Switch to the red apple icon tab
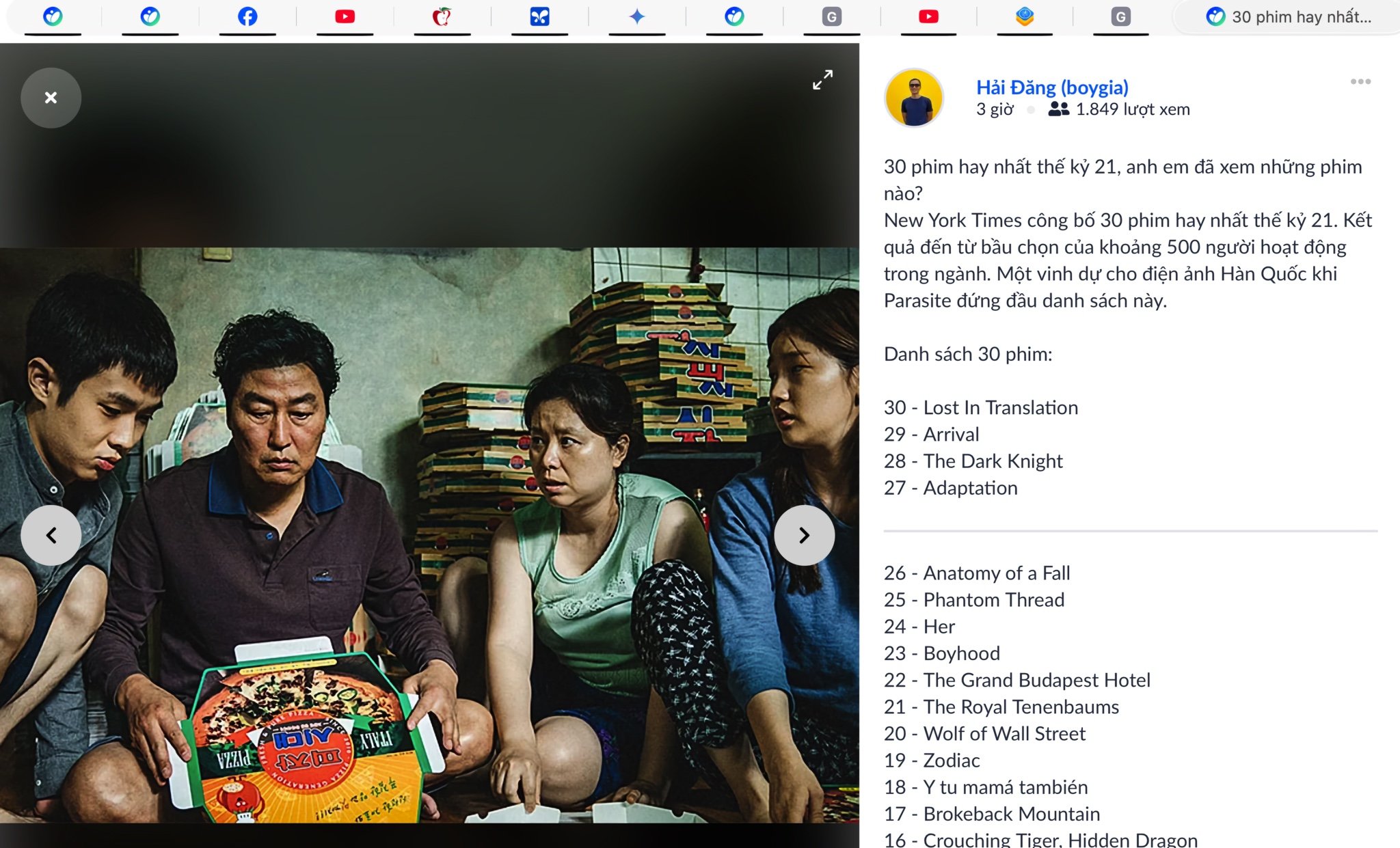This screenshot has height=848, width=1400. click(442, 17)
